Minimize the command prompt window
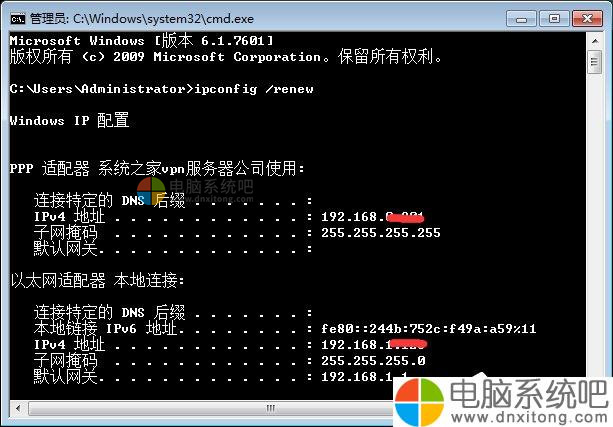This screenshot has height=427, width=613. 521,18
